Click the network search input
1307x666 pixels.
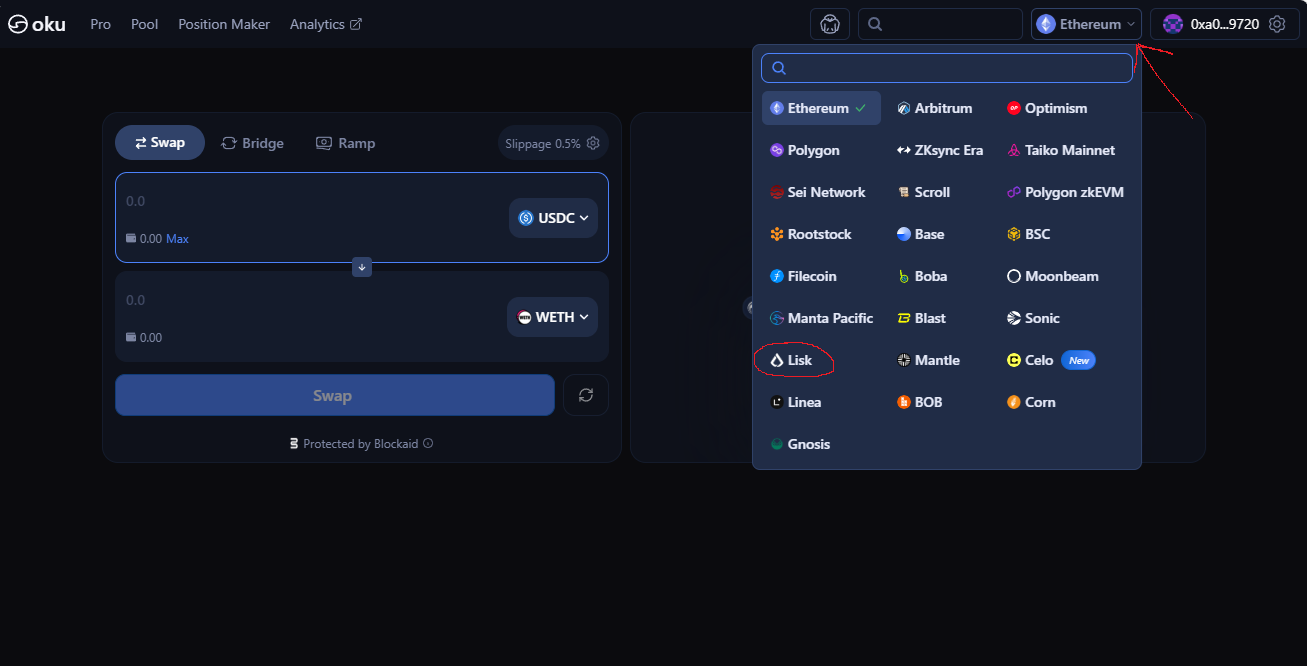point(947,68)
